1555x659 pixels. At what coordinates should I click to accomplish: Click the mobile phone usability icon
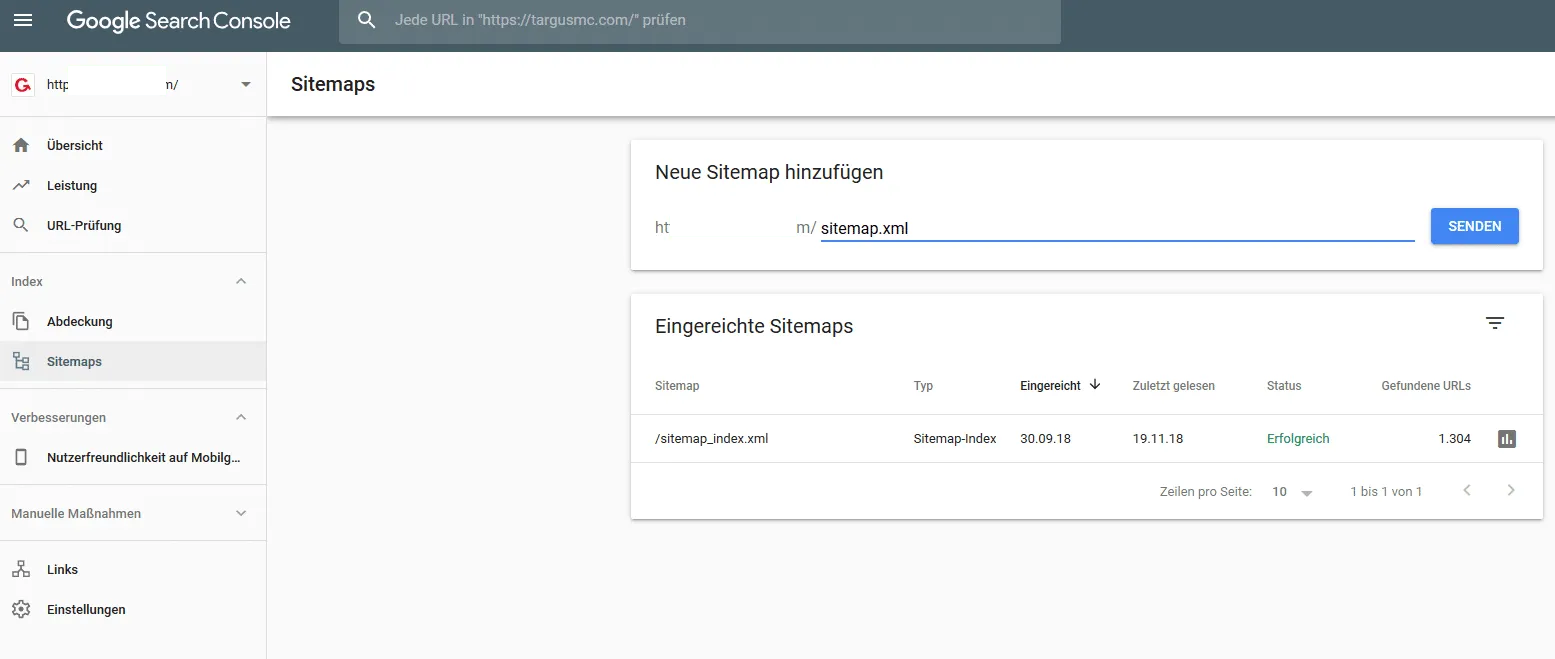(x=21, y=457)
